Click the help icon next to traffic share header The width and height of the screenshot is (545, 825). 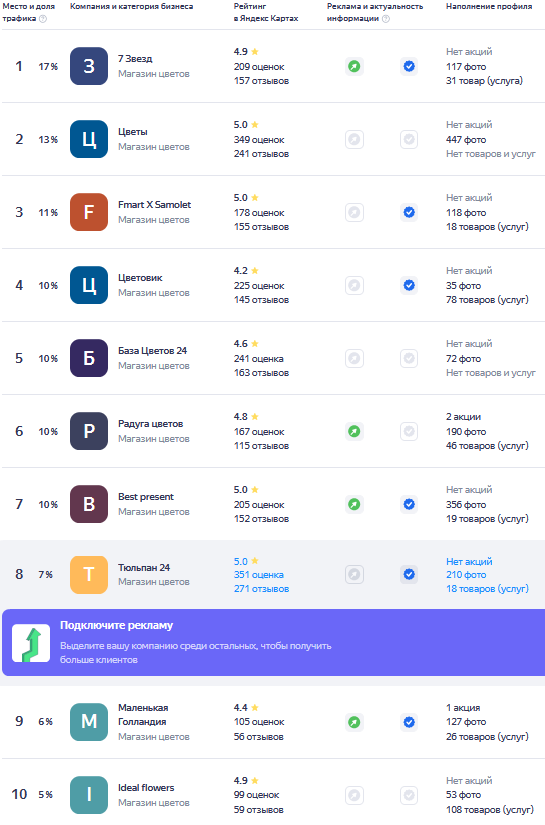[x=43, y=19]
